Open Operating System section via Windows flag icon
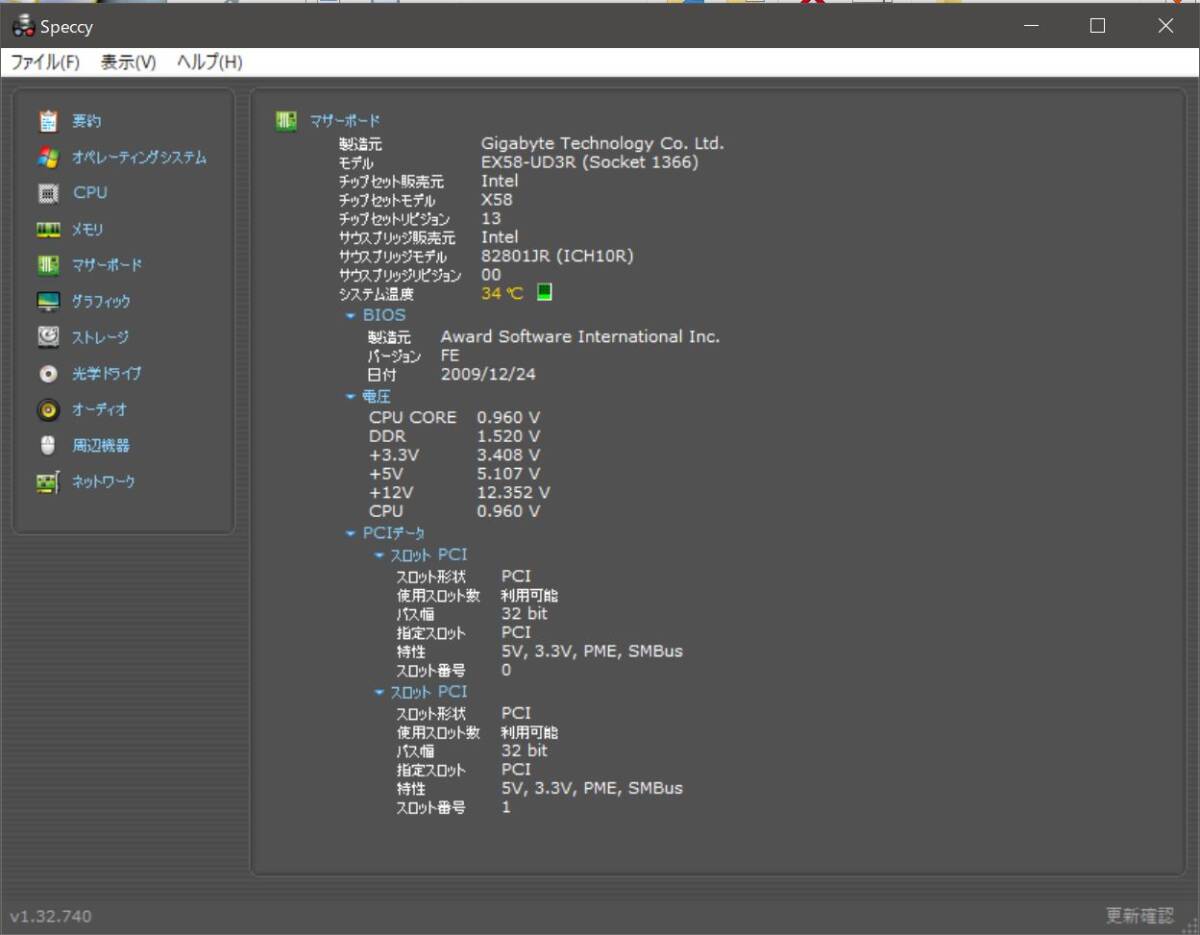The width and height of the screenshot is (1200, 935). tap(48, 157)
